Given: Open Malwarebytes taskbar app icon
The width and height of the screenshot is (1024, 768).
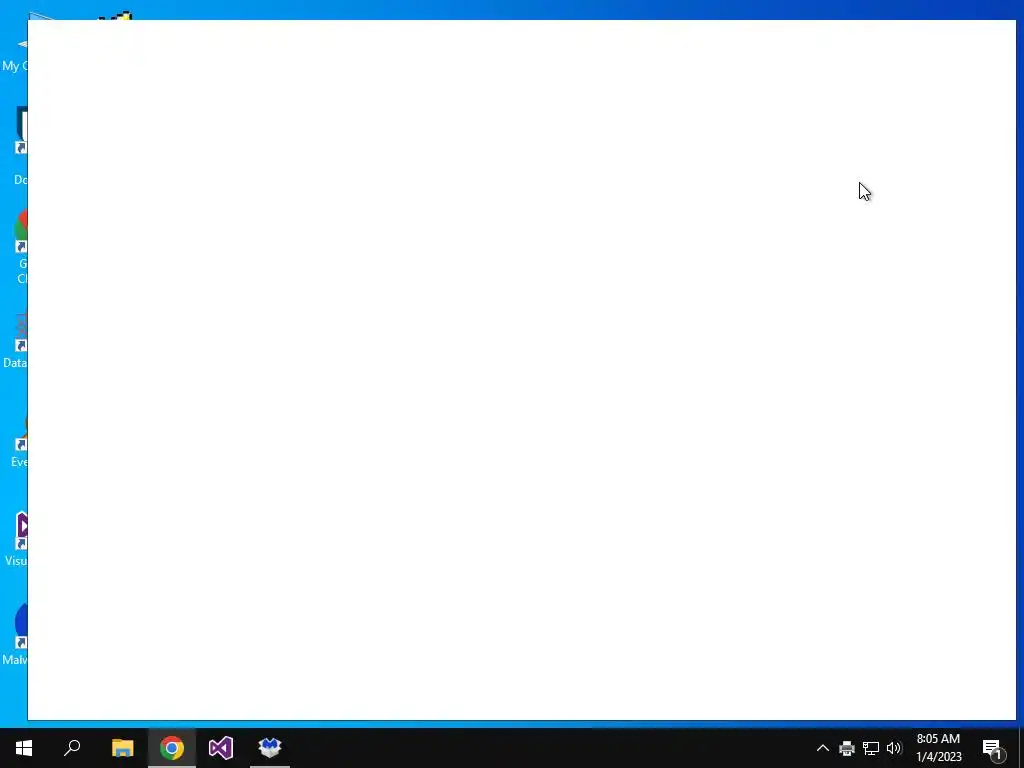Looking at the screenshot, I should (x=270, y=748).
